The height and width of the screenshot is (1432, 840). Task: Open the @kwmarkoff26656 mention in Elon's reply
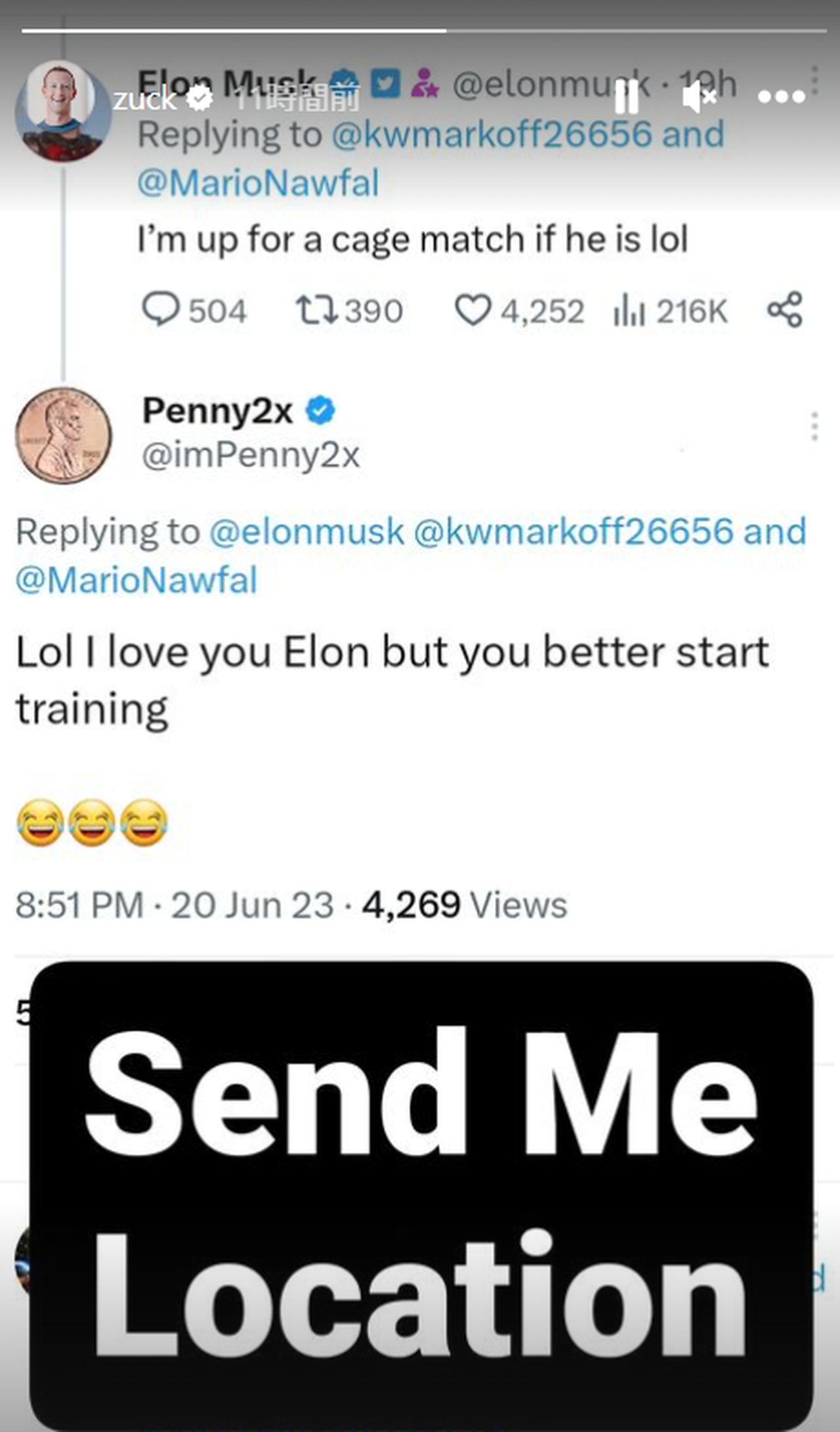[492, 134]
